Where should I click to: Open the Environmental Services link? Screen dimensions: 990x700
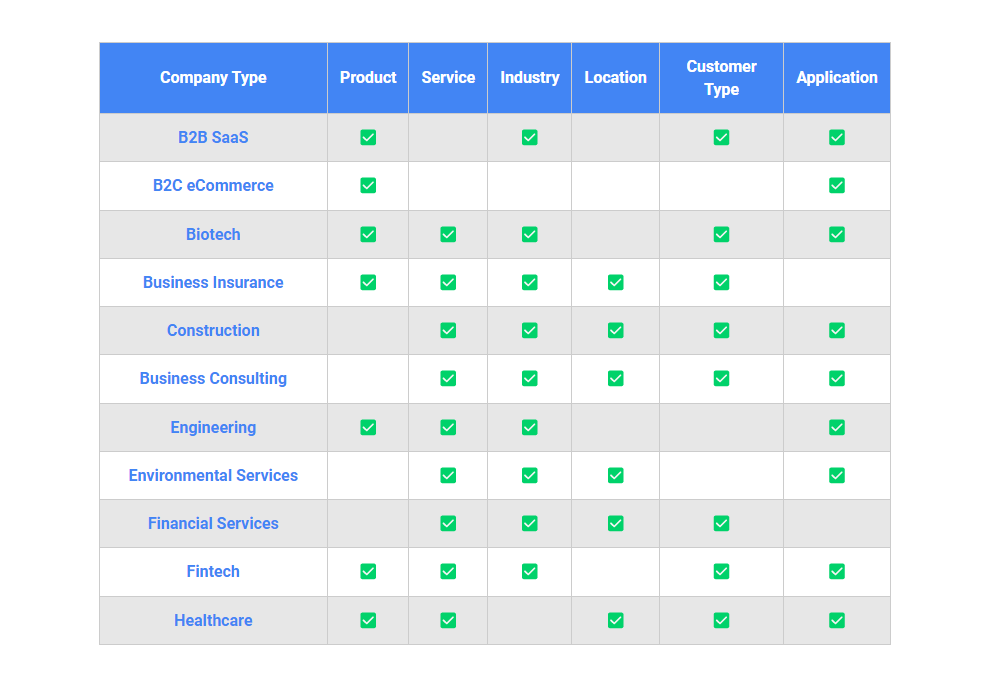[x=213, y=476]
